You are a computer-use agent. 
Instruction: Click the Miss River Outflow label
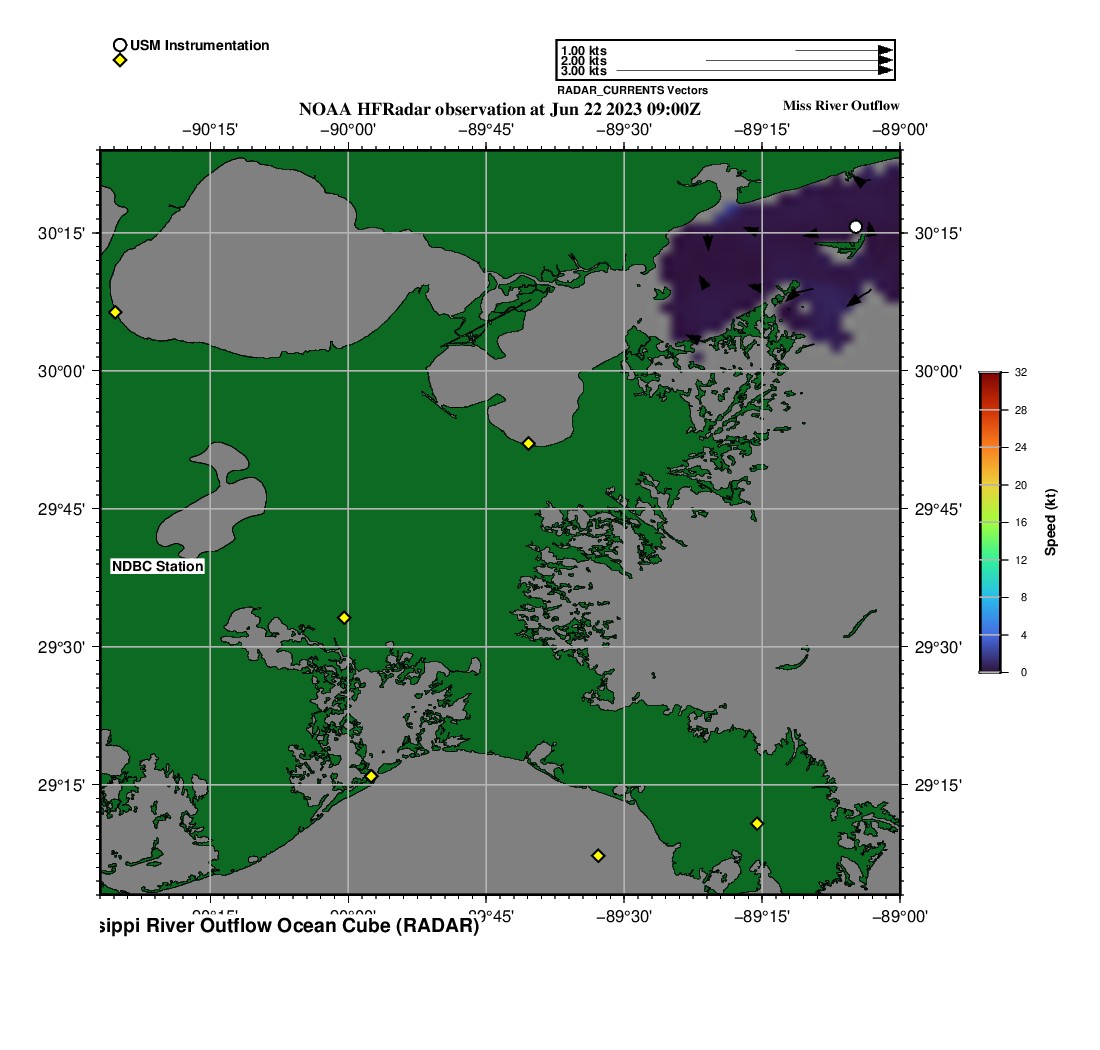pyautogui.click(x=840, y=105)
